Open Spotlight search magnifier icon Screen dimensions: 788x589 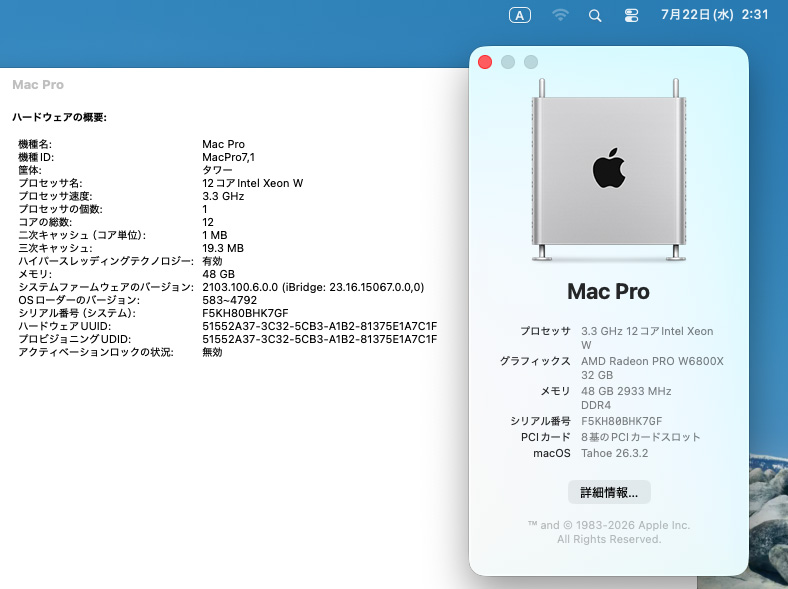[595, 16]
